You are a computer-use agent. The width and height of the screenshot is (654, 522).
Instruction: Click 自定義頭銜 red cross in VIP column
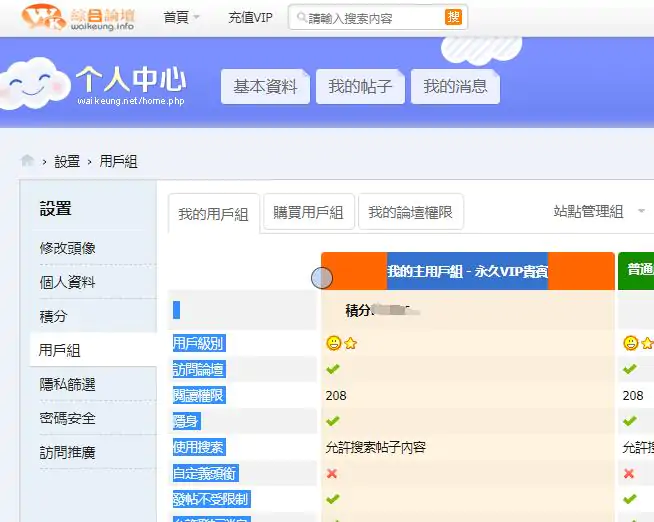pyautogui.click(x=332, y=473)
